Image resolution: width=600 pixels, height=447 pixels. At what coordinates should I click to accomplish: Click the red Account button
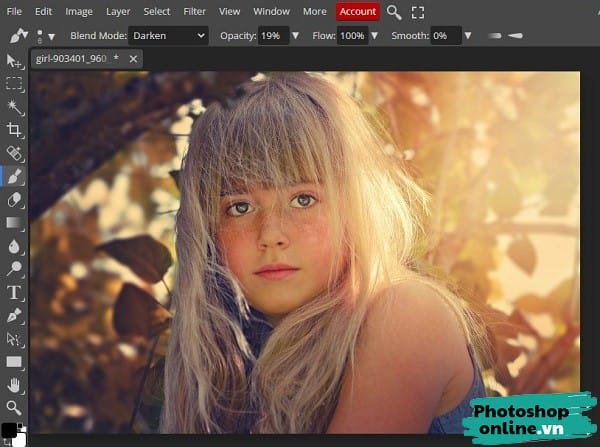pos(357,12)
